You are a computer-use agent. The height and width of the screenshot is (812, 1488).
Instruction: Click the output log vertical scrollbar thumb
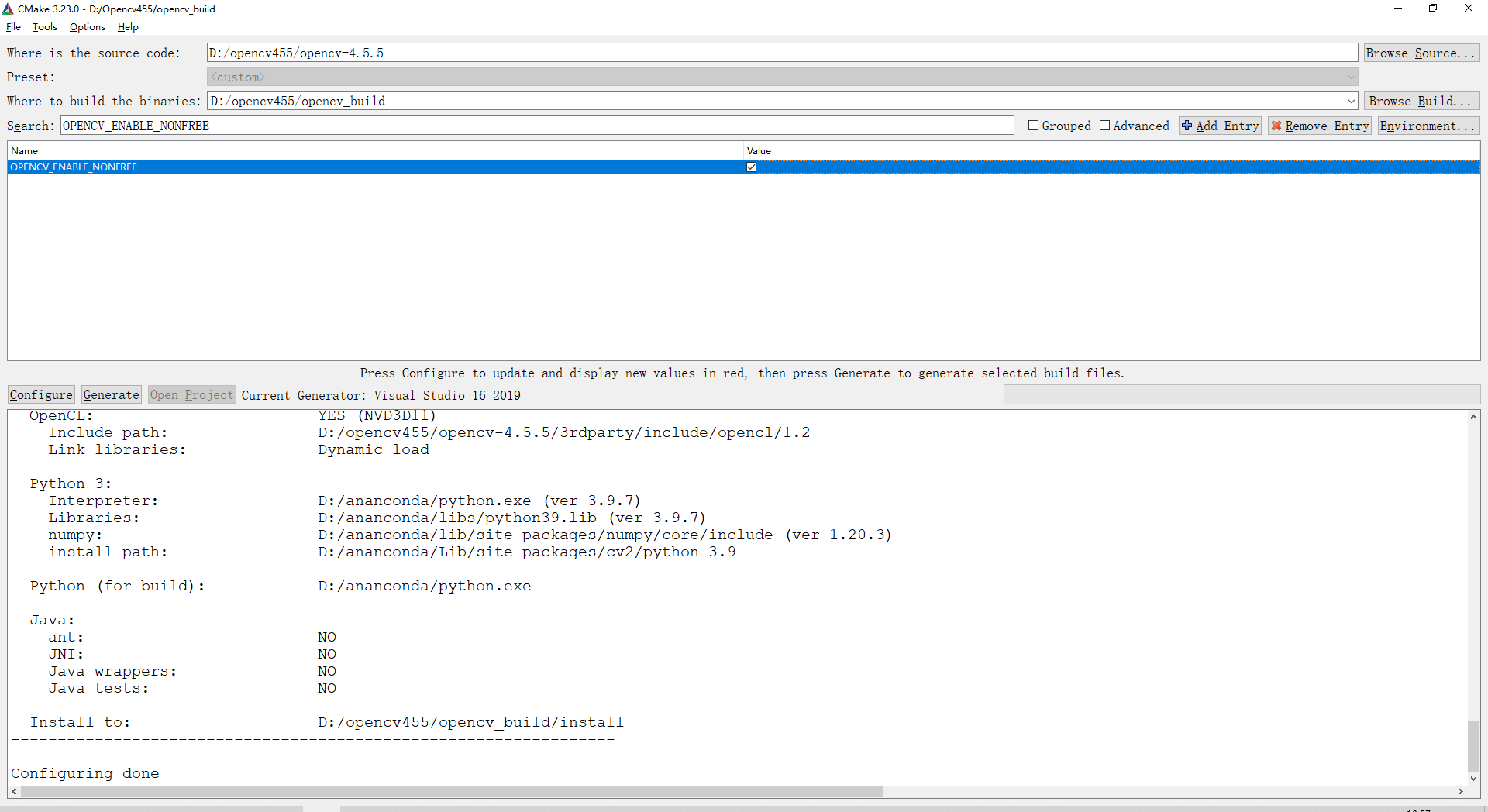point(1473,745)
